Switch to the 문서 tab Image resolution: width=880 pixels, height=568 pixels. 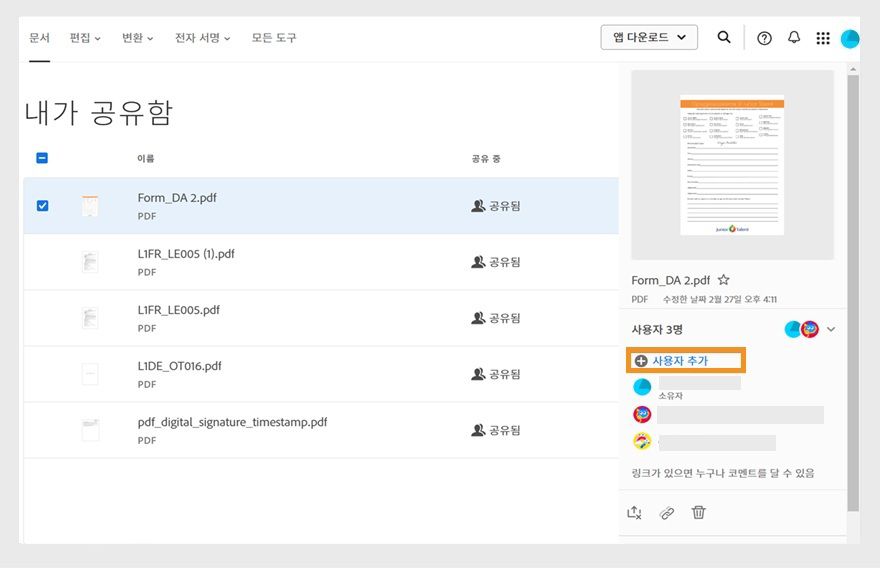coord(39,38)
